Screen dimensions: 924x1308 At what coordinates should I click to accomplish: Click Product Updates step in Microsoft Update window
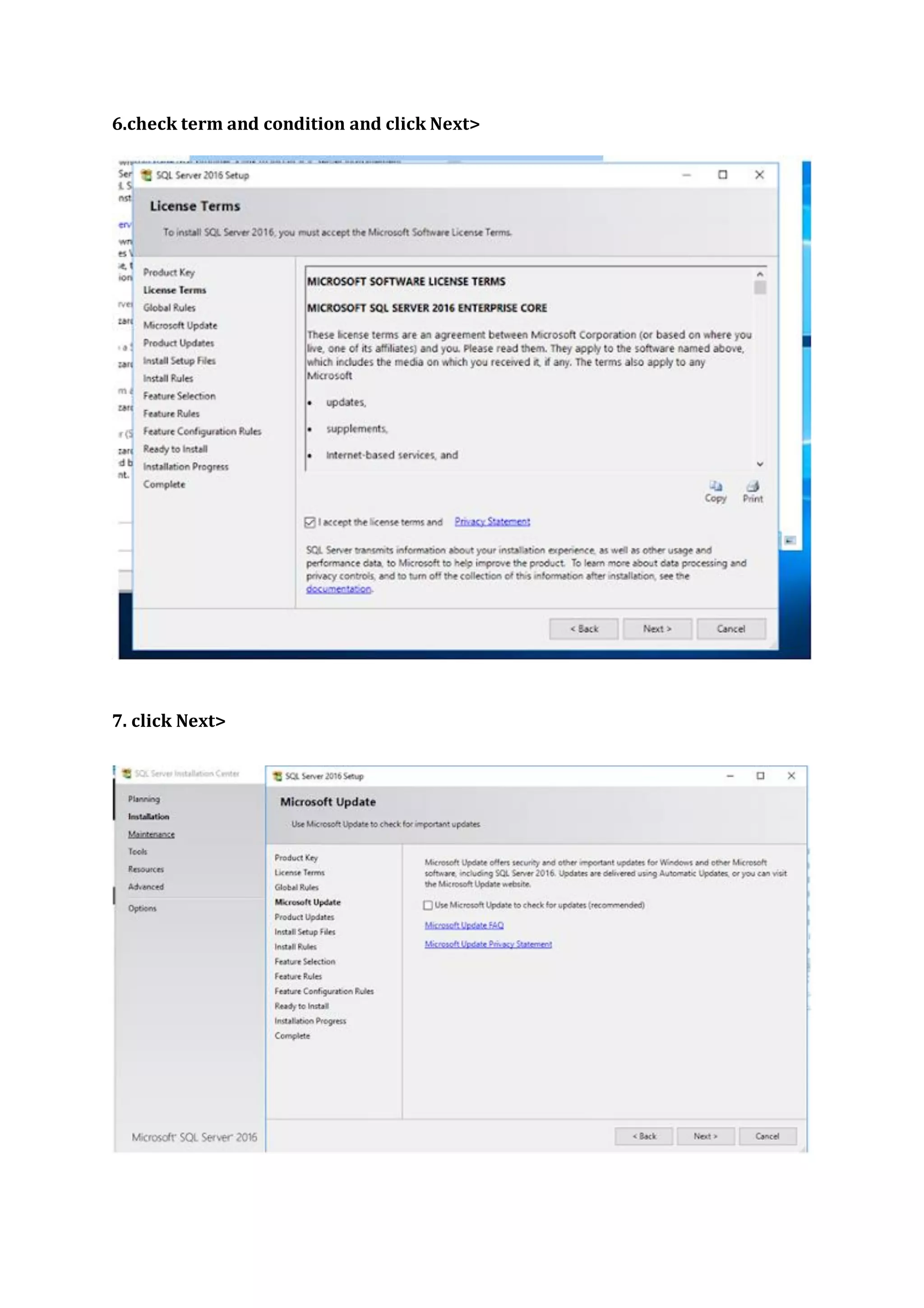[x=304, y=917]
